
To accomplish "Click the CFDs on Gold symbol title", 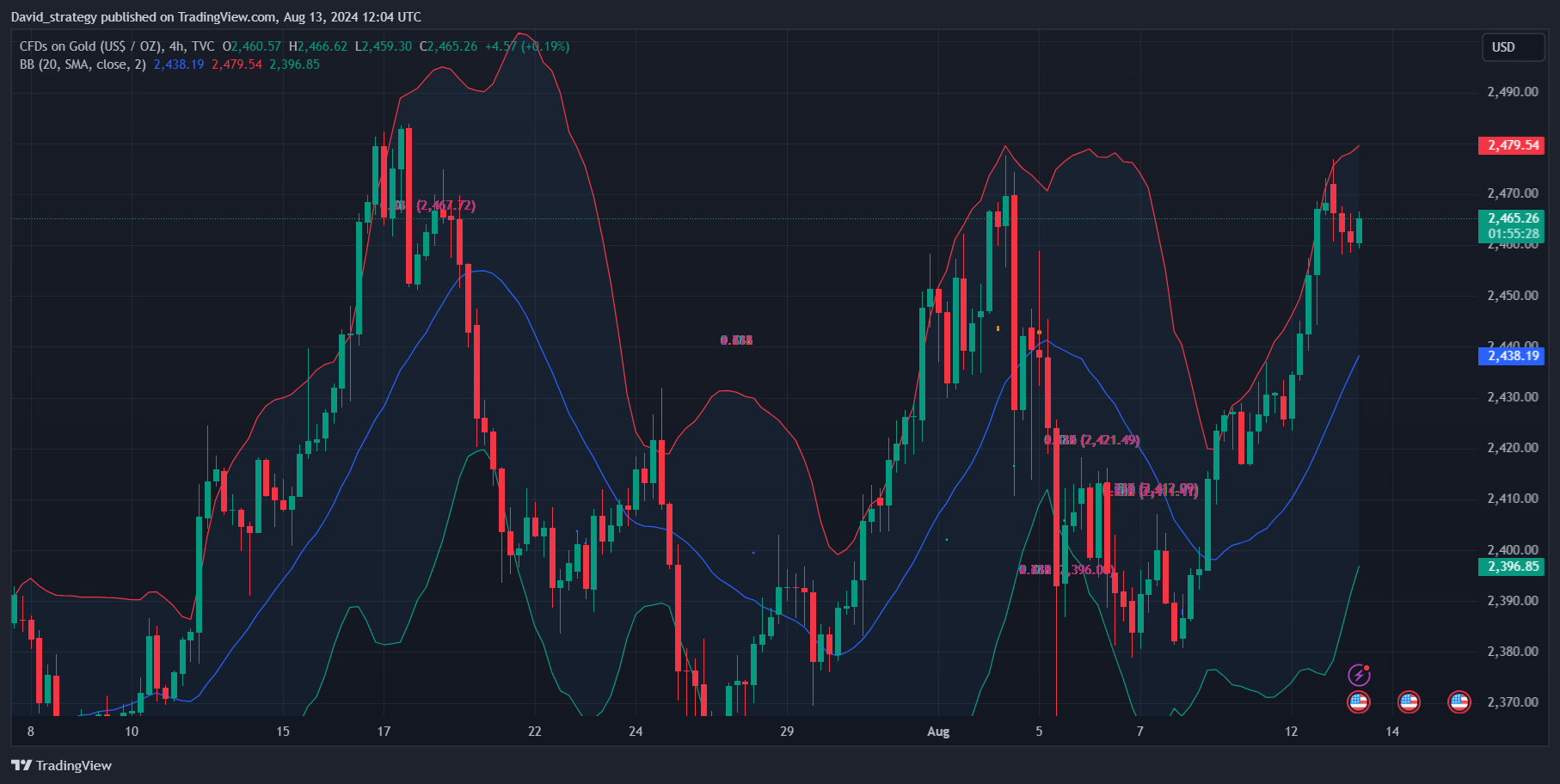I will [90, 46].
